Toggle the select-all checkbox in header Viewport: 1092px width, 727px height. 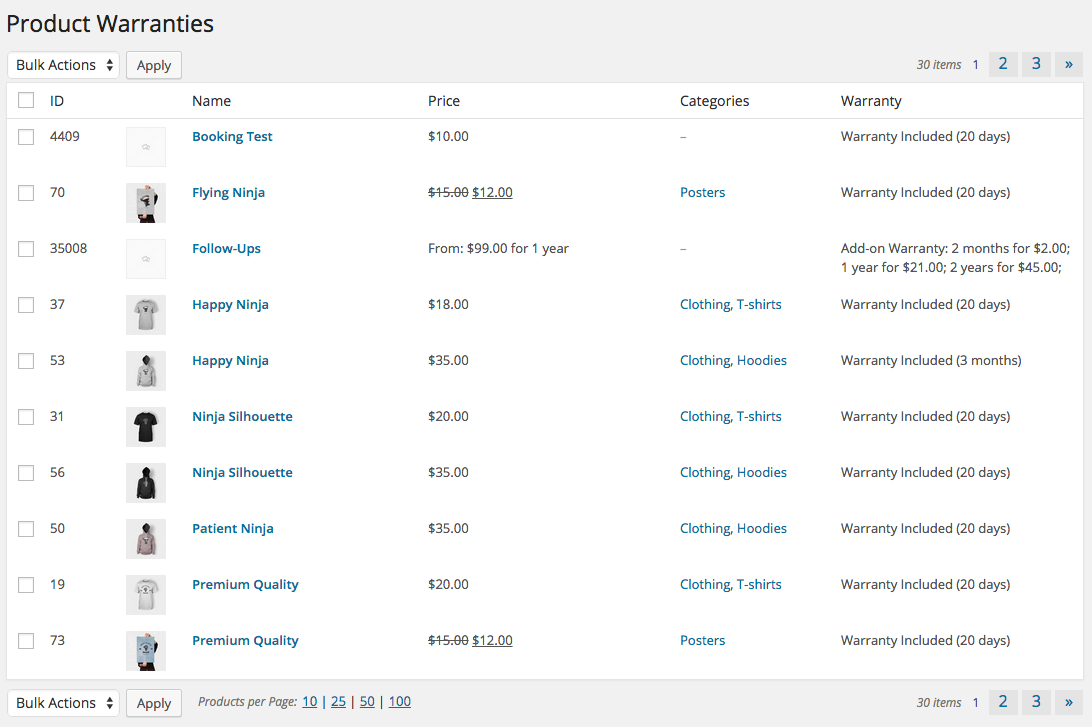(x=26, y=100)
